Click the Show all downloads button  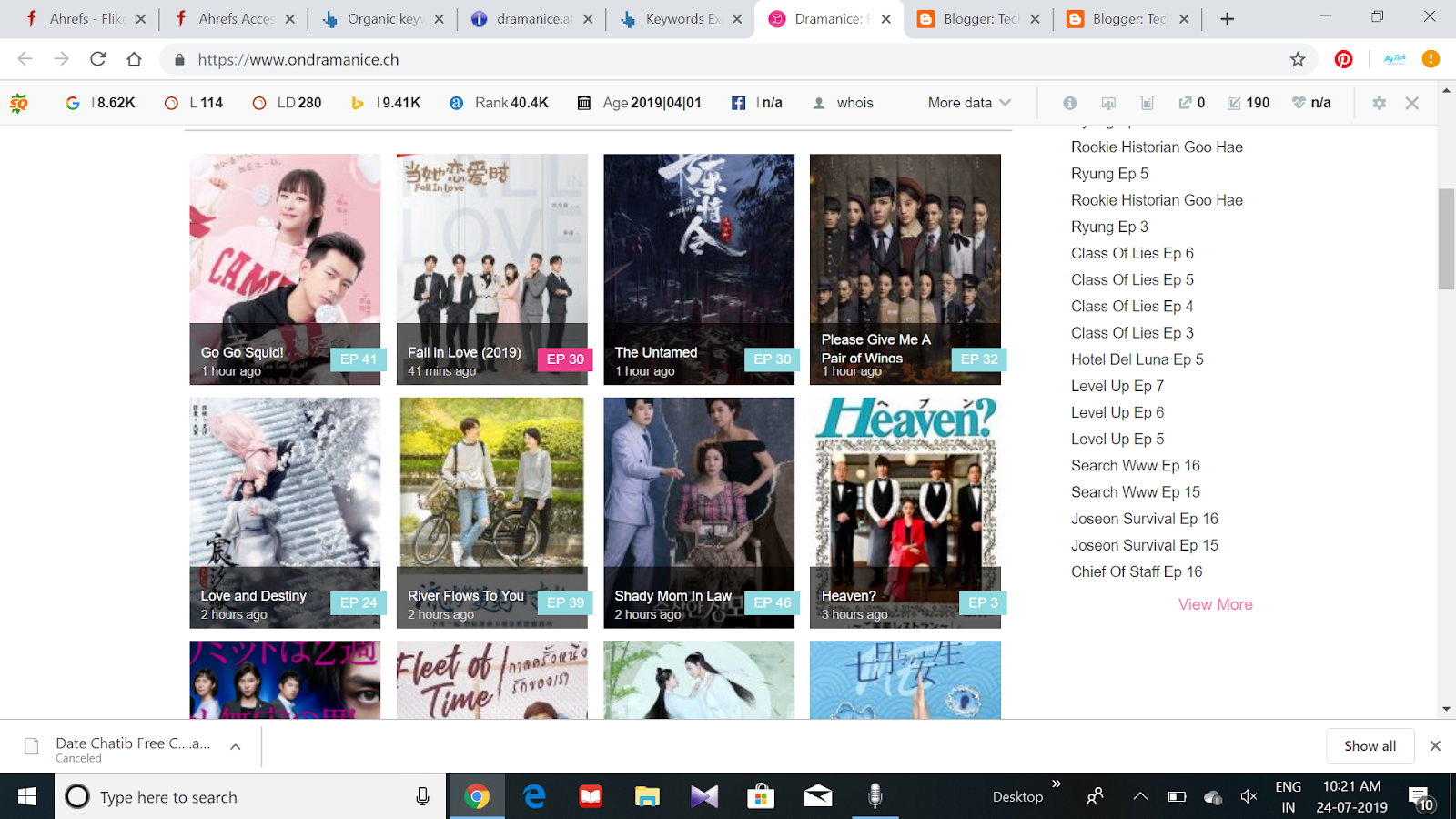(1370, 745)
